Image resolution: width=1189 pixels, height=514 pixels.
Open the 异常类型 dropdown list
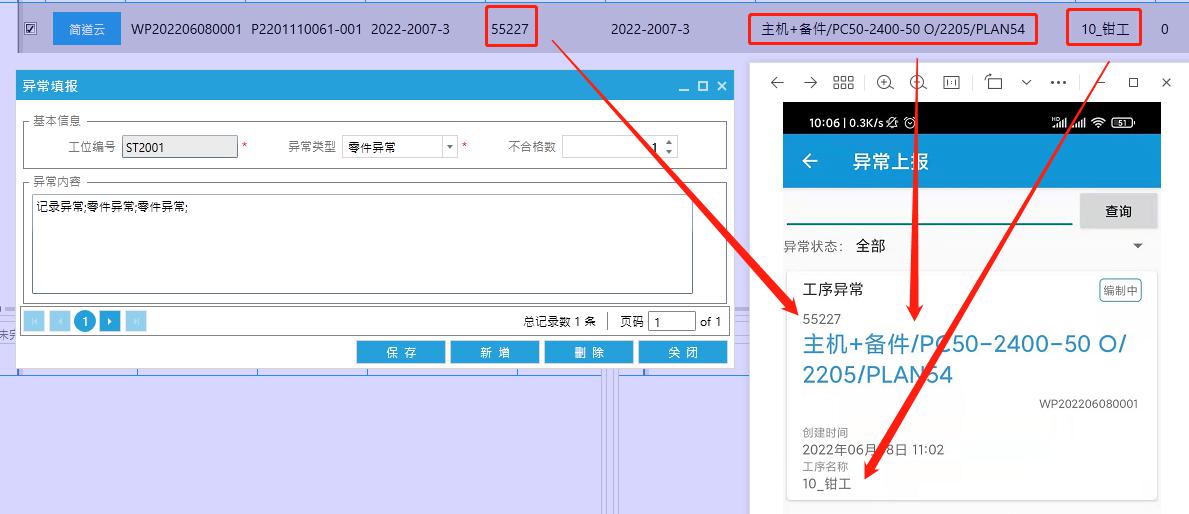coord(450,147)
